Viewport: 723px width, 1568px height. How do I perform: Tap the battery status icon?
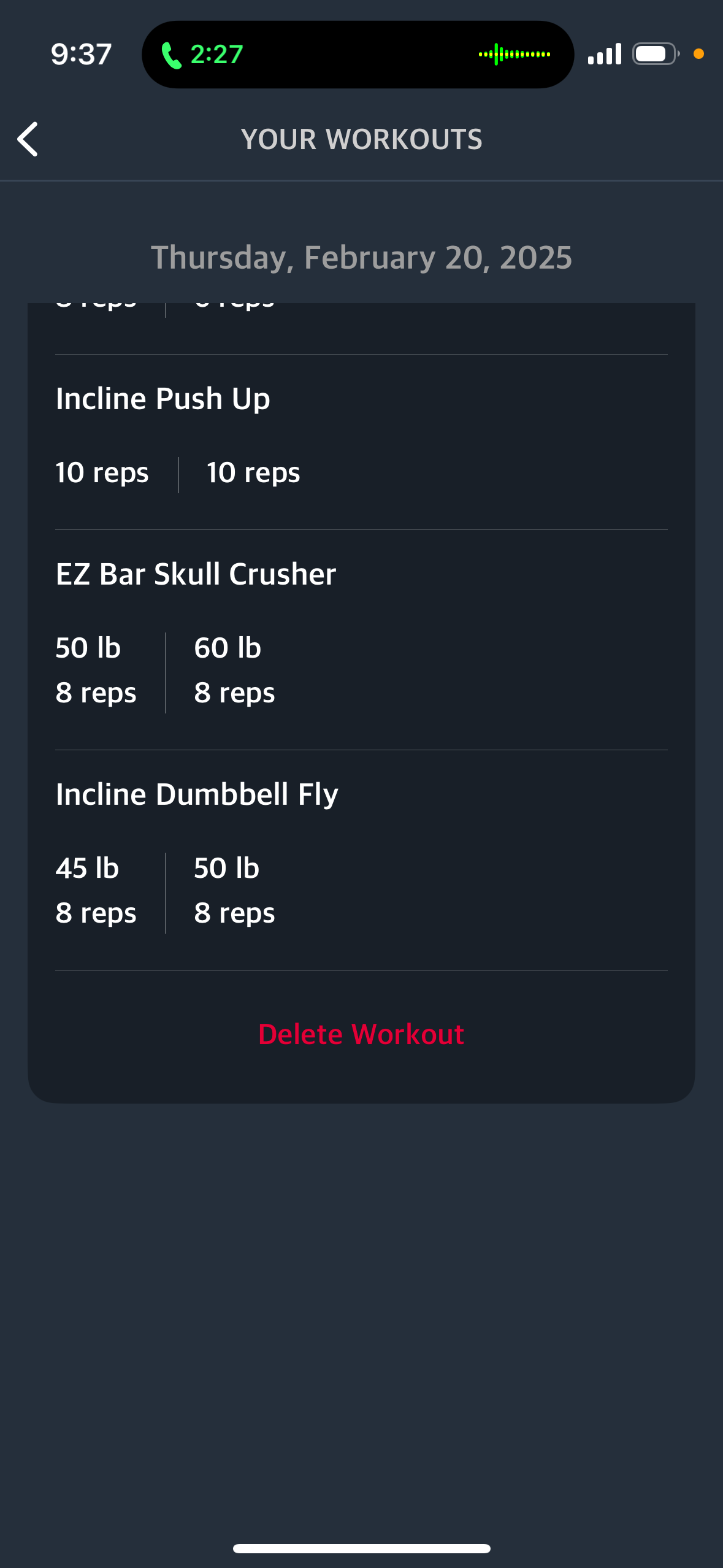click(x=656, y=54)
